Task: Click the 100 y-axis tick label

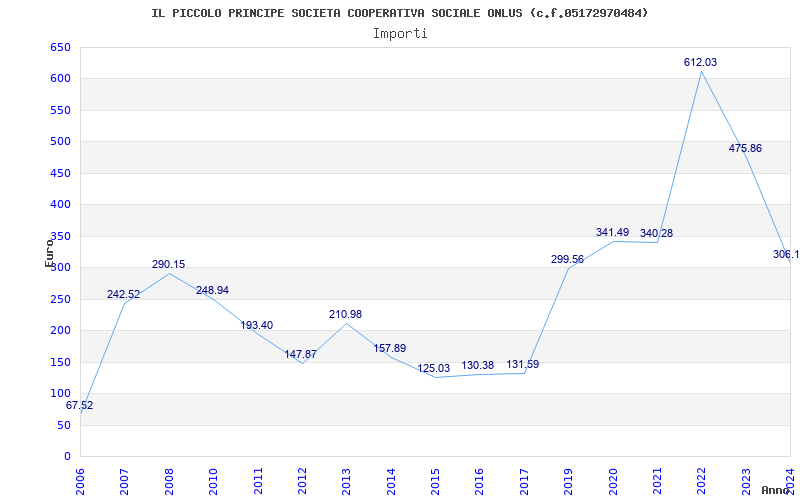Action: pyautogui.click(x=60, y=393)
